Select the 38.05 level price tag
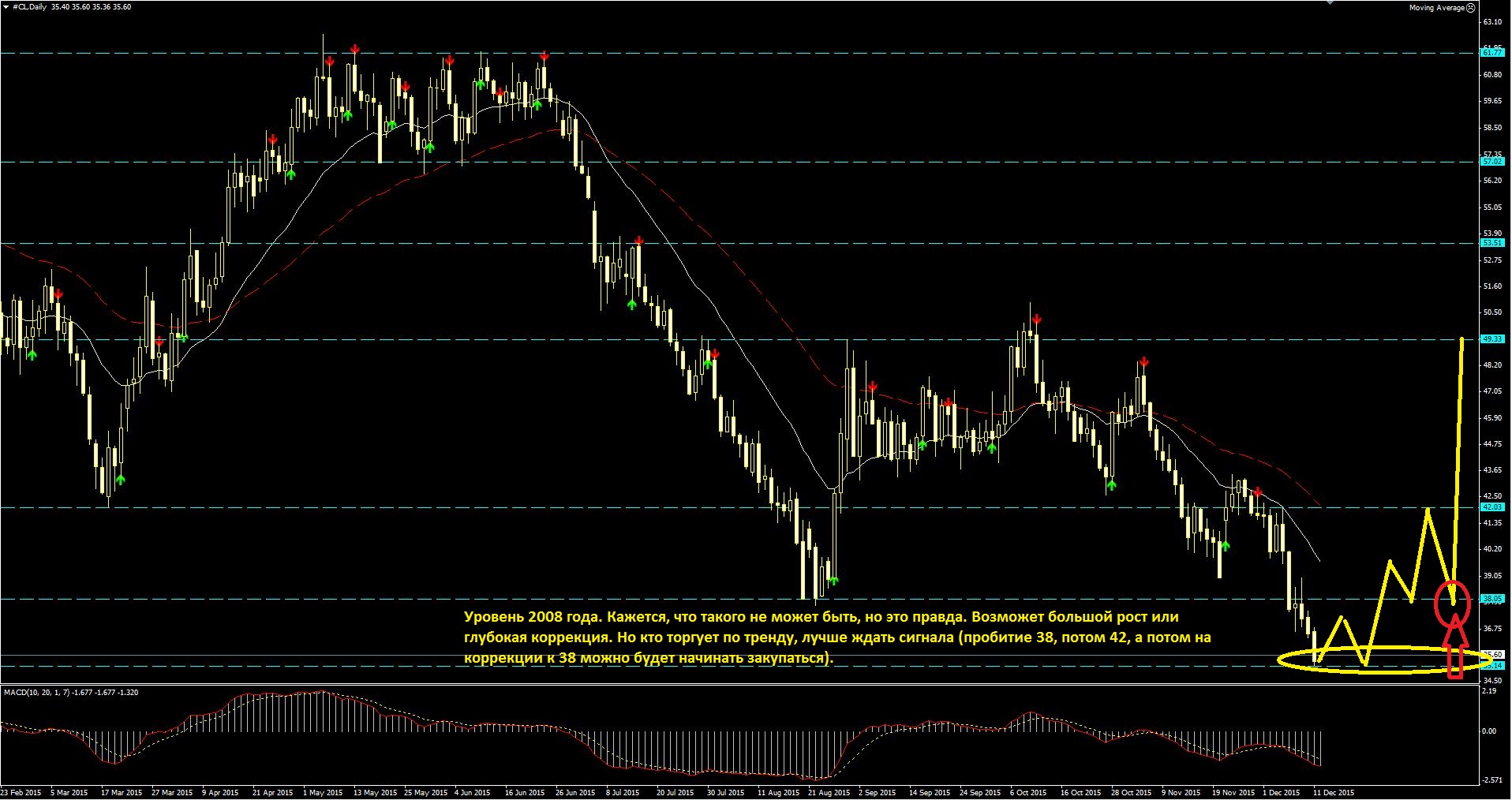This screenshot has height=800, width=1512. tap(1492, 599)
